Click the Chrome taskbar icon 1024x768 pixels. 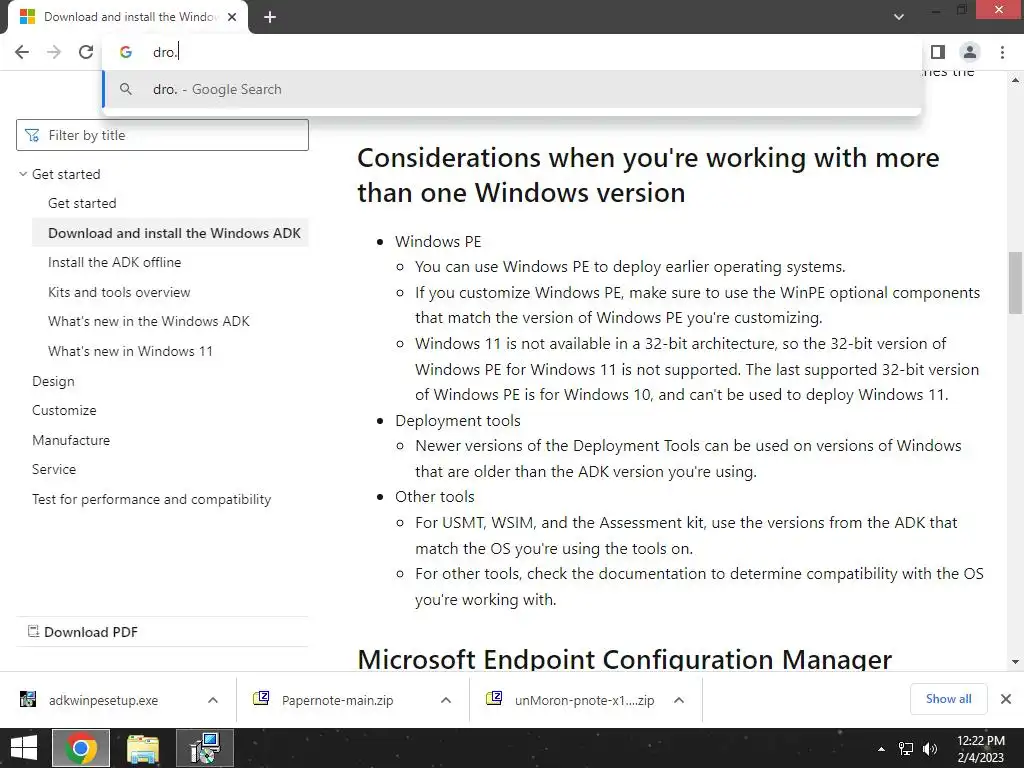(81, 748)
